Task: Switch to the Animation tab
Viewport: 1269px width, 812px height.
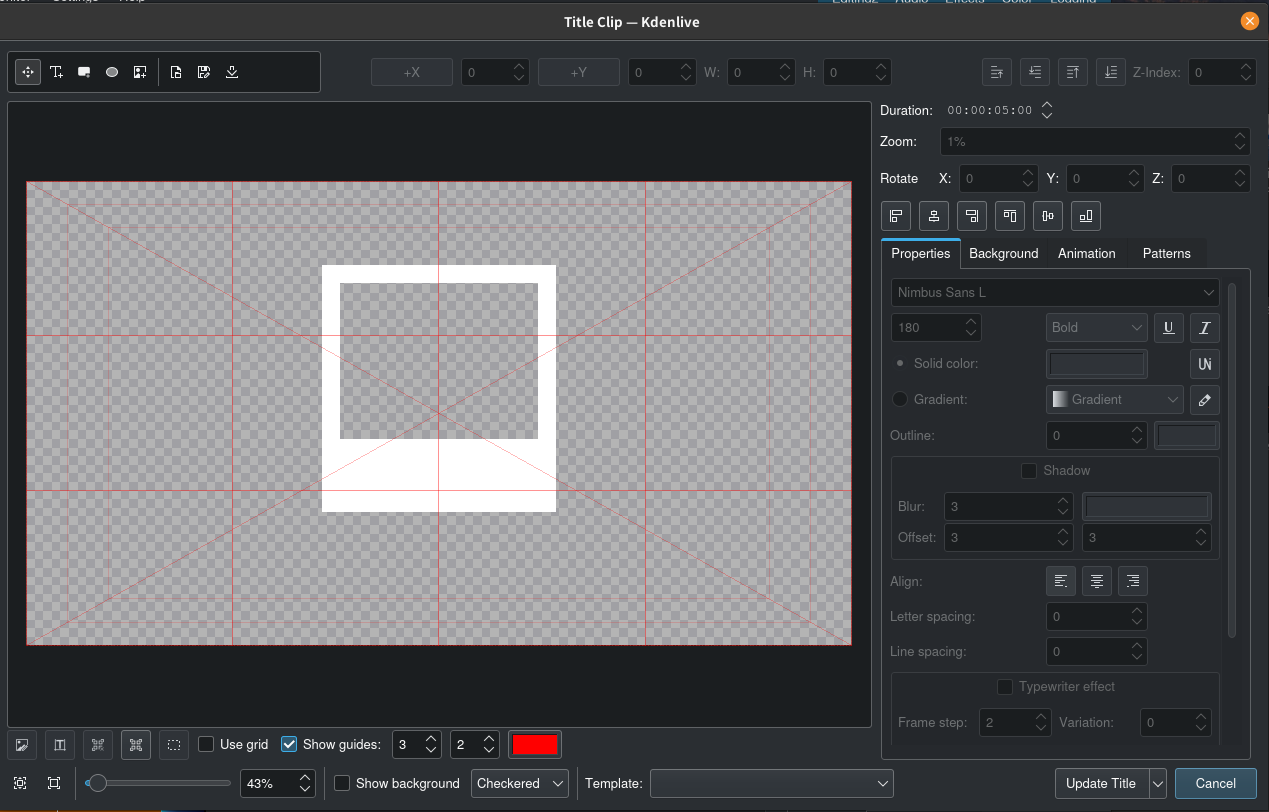Action: [x=1086, y=253]
